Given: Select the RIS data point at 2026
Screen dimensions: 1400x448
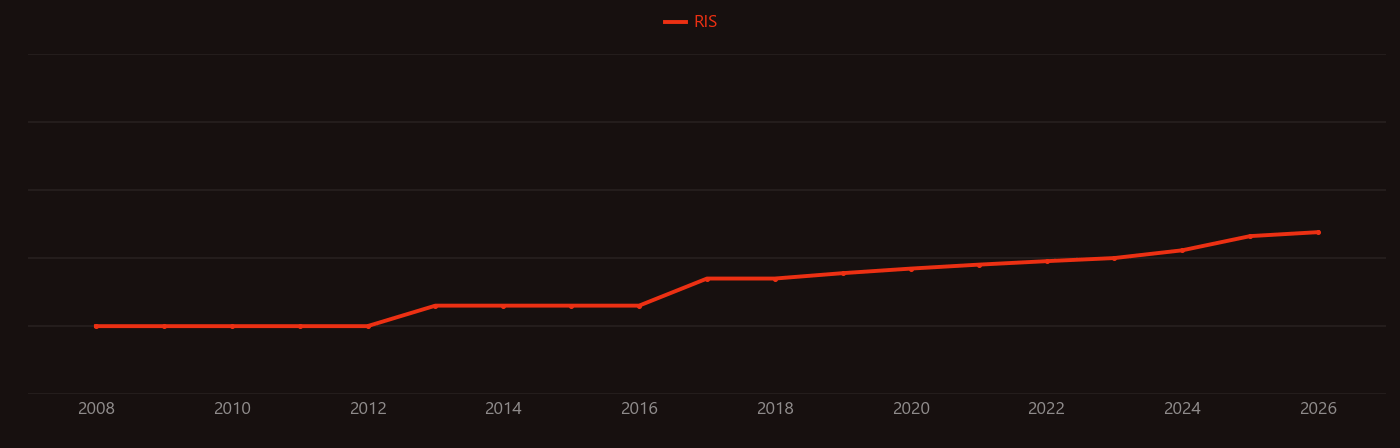Looking at the screenshot, I should coord(1318,232).
